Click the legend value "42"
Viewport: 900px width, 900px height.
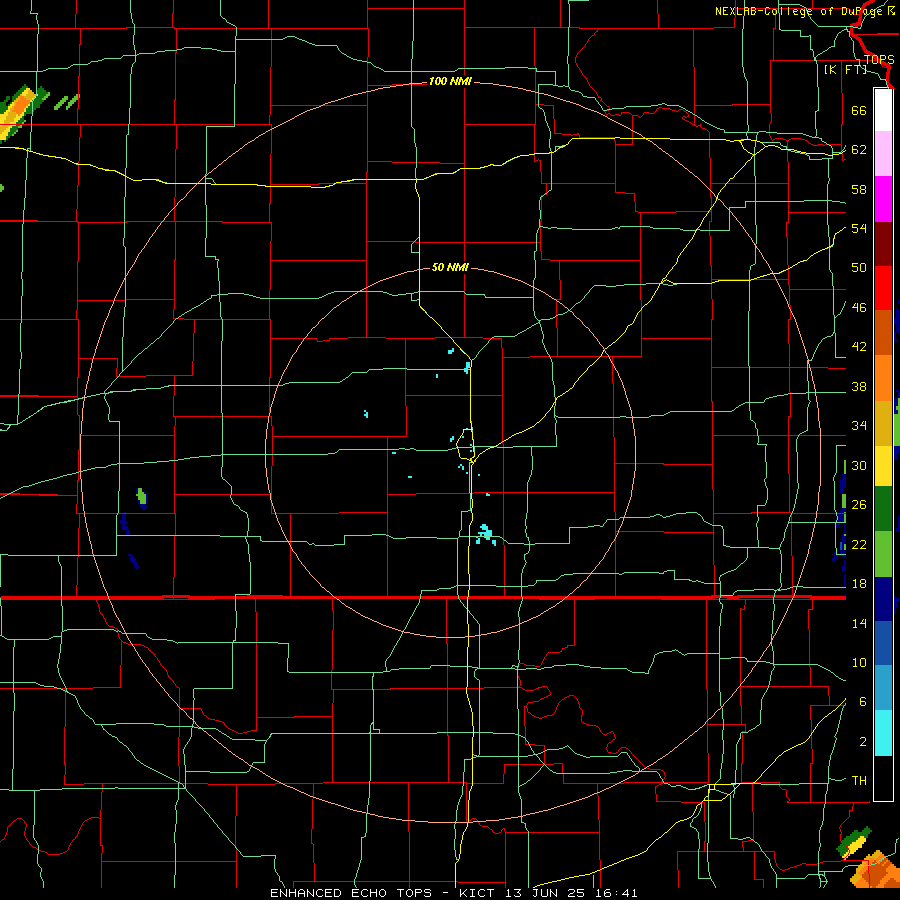tap(859, 347)
